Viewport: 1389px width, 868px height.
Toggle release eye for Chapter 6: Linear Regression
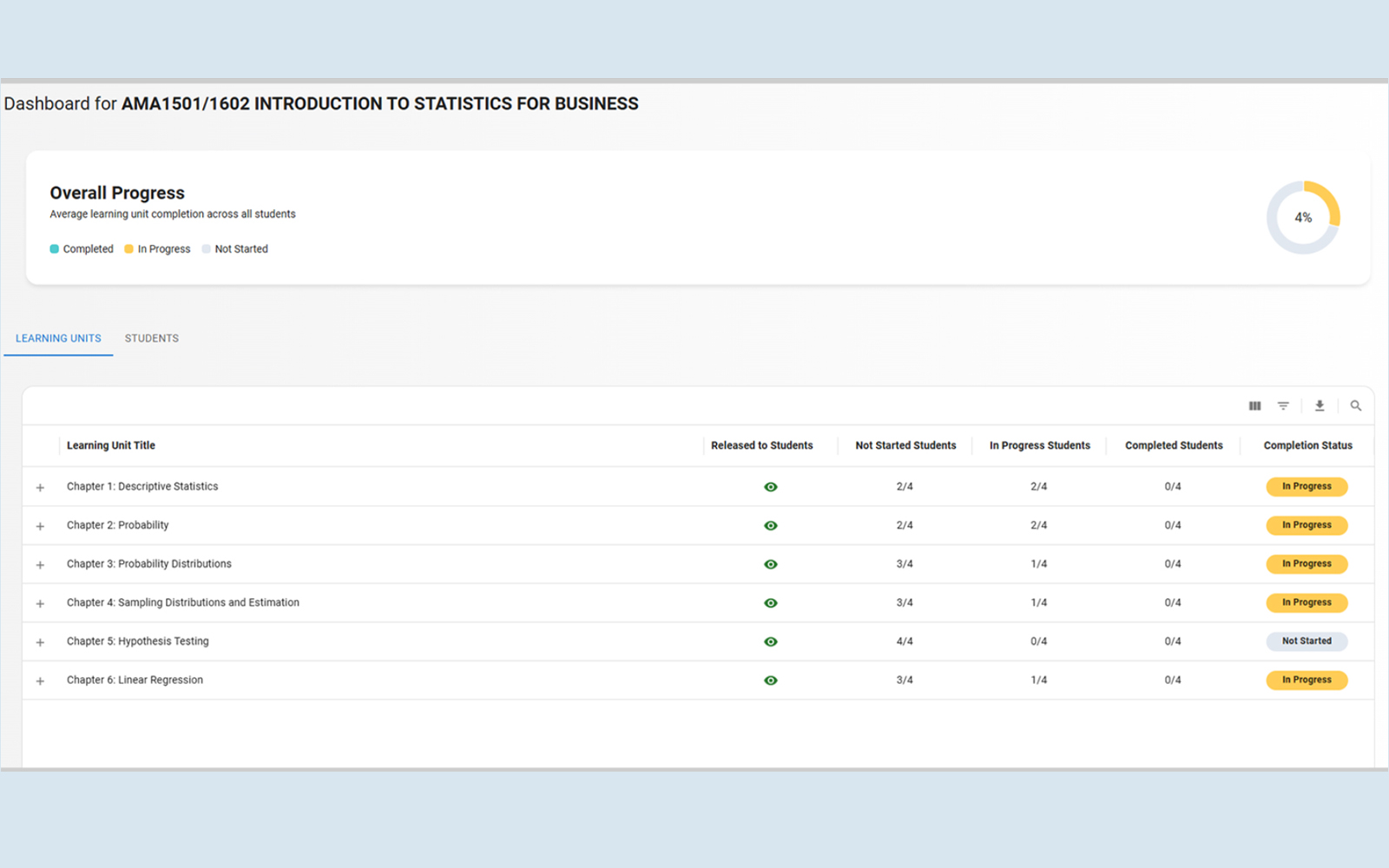click(x=770, y=681)
